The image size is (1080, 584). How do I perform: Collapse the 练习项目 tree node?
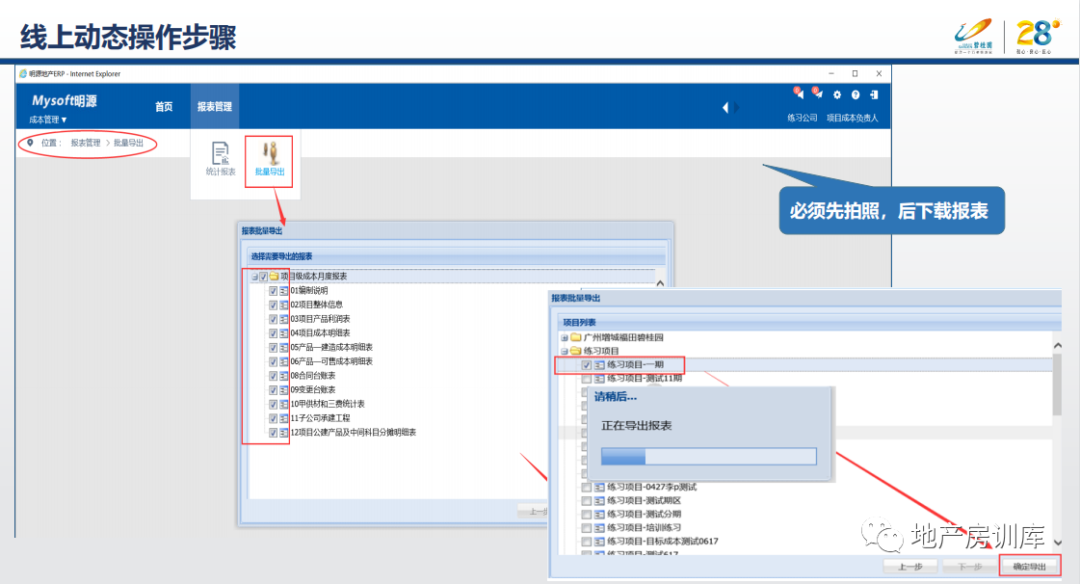click(x=565, y=351)
